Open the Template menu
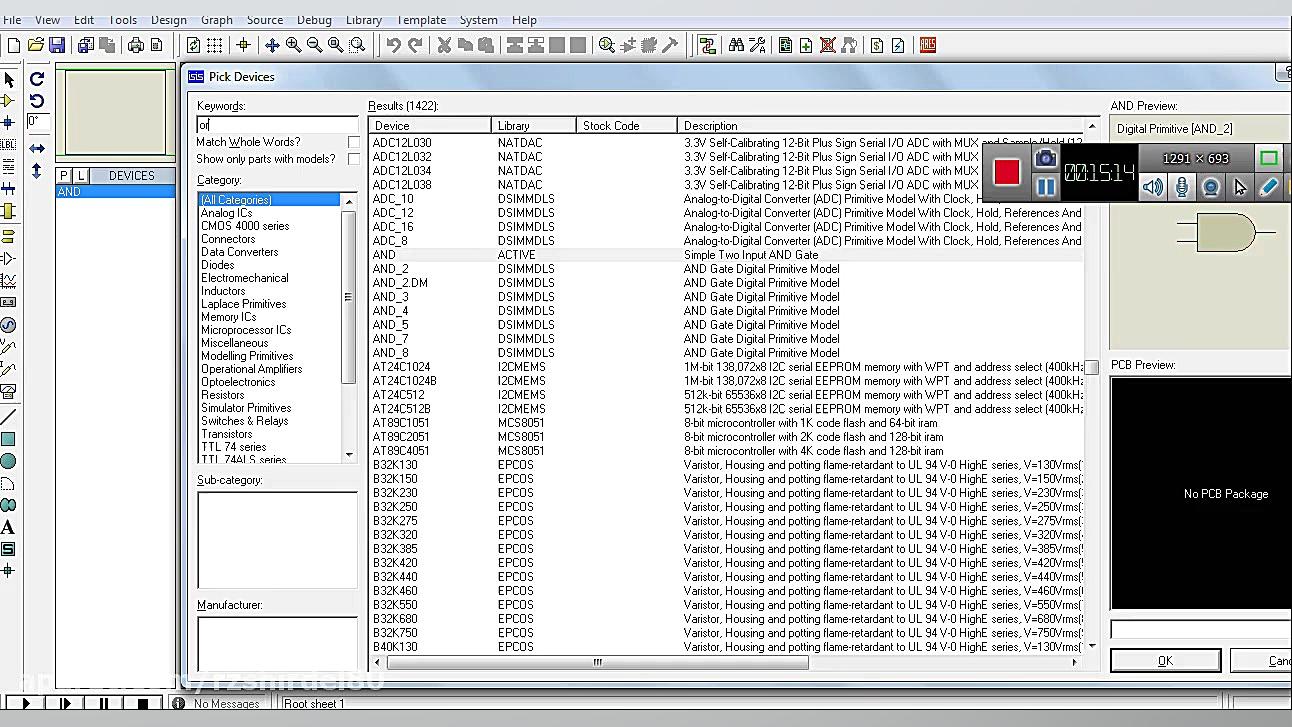 [x=421, y=20]
